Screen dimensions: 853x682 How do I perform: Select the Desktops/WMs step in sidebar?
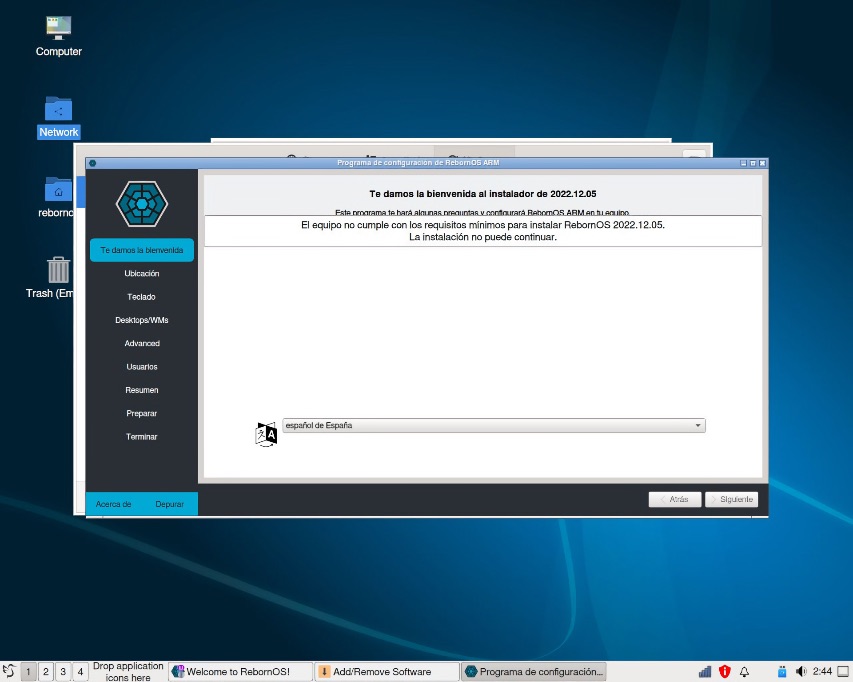(x=141, y=320)
